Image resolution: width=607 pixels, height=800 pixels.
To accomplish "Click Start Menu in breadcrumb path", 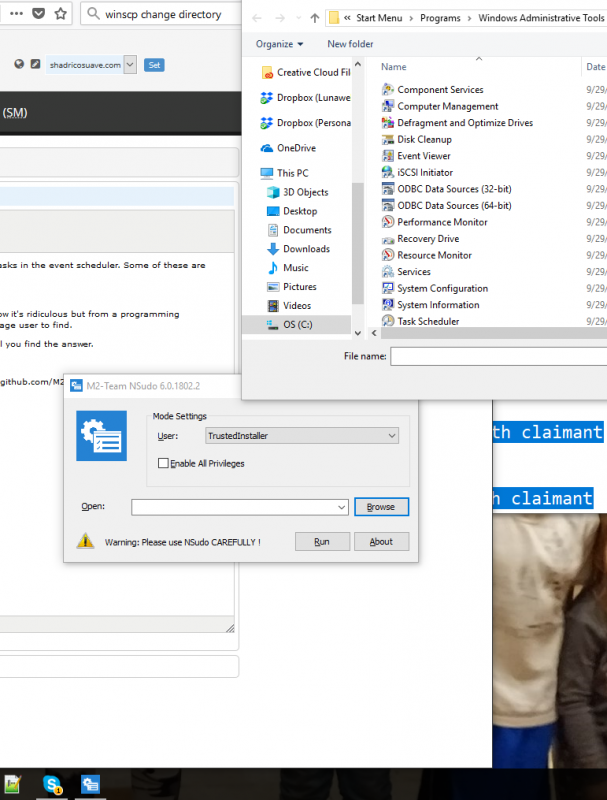I will tap(379, 18).
